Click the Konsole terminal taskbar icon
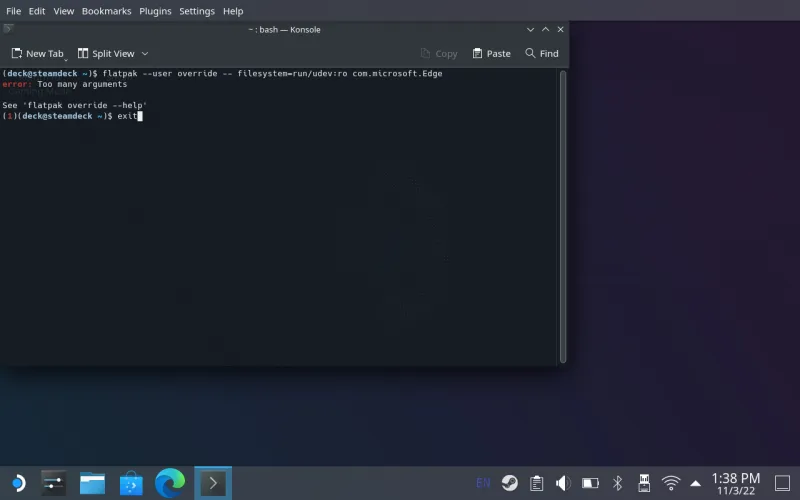800x500 pixels. 212,483
